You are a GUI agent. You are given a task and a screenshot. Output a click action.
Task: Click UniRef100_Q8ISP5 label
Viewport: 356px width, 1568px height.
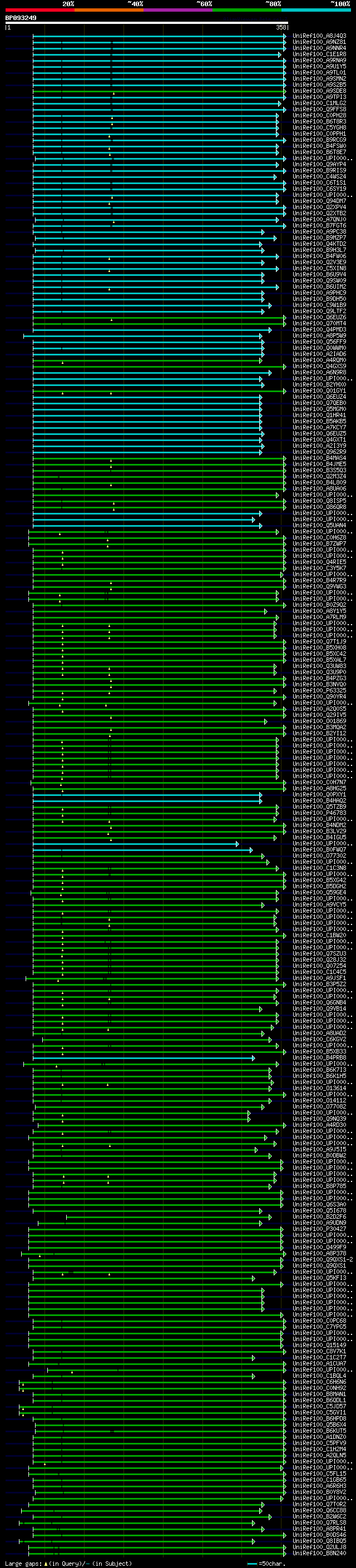point(319,501)
